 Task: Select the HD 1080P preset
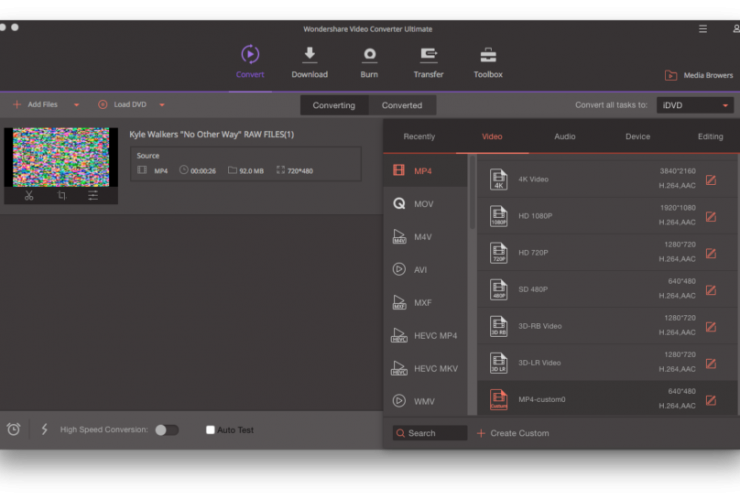(606, 216)
